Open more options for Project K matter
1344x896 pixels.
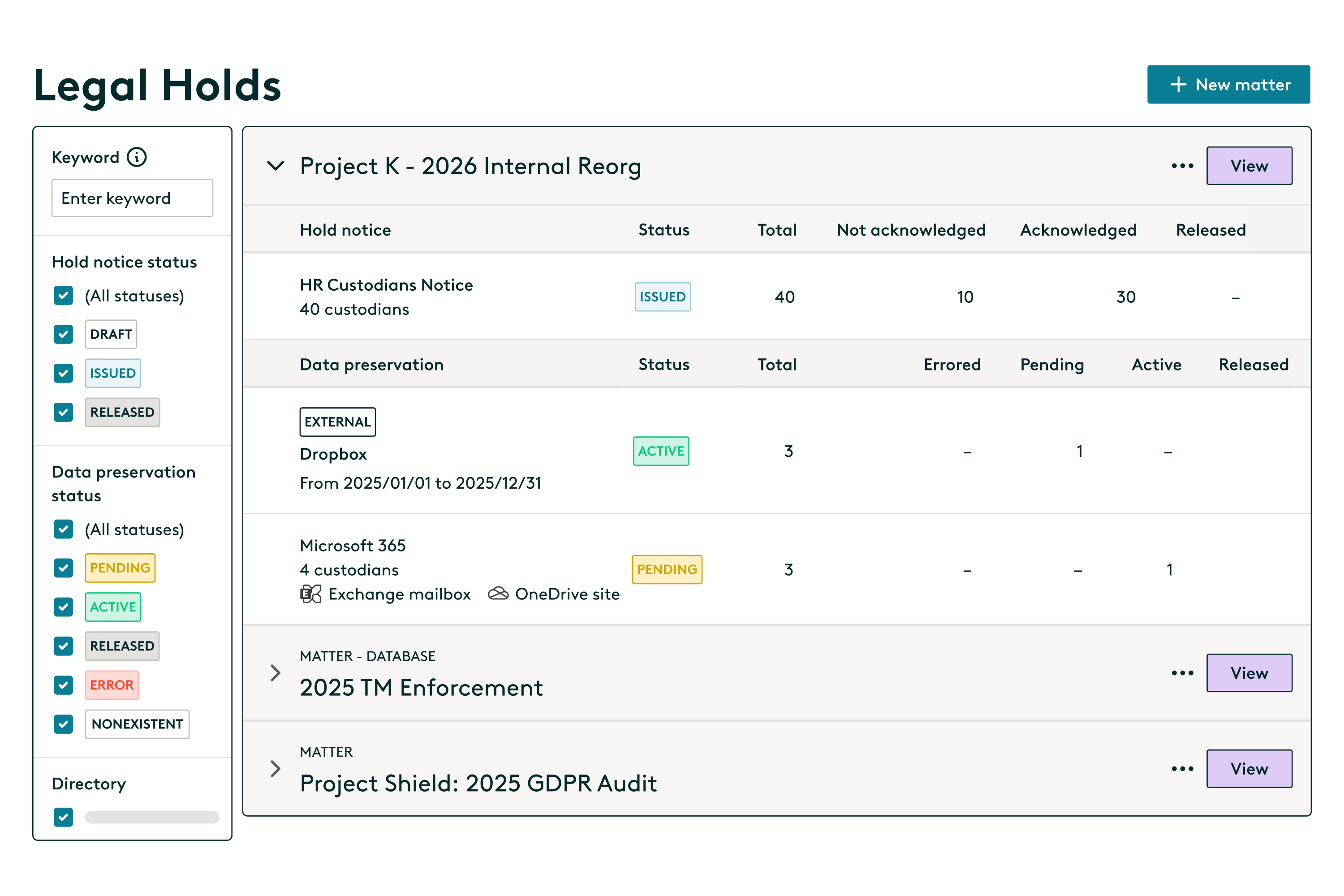click(x=1182, y=166)
